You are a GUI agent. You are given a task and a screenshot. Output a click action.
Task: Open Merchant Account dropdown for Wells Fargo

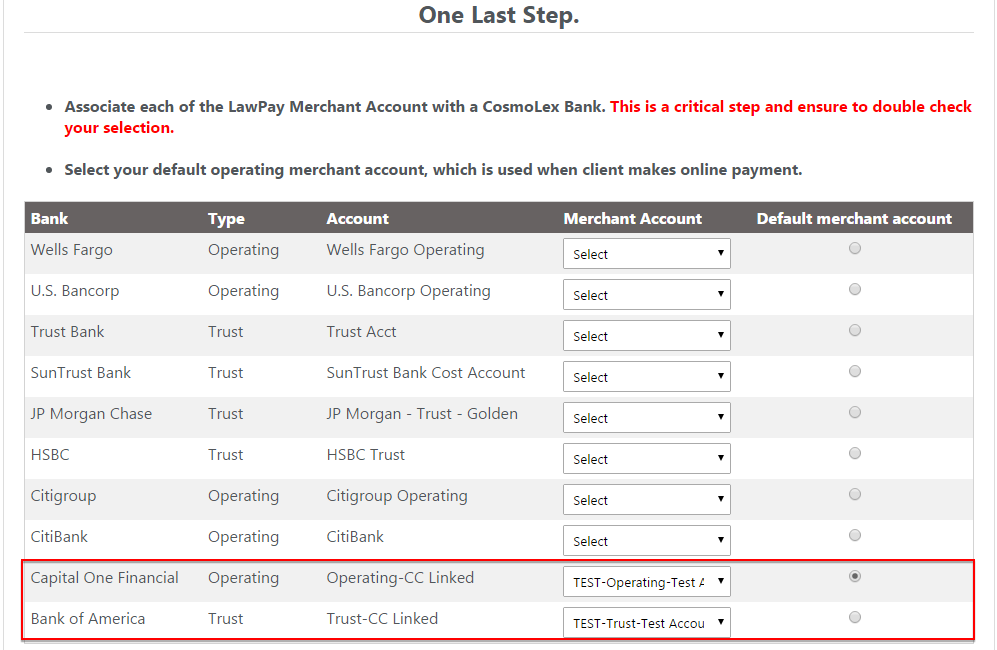coord(647,254)
